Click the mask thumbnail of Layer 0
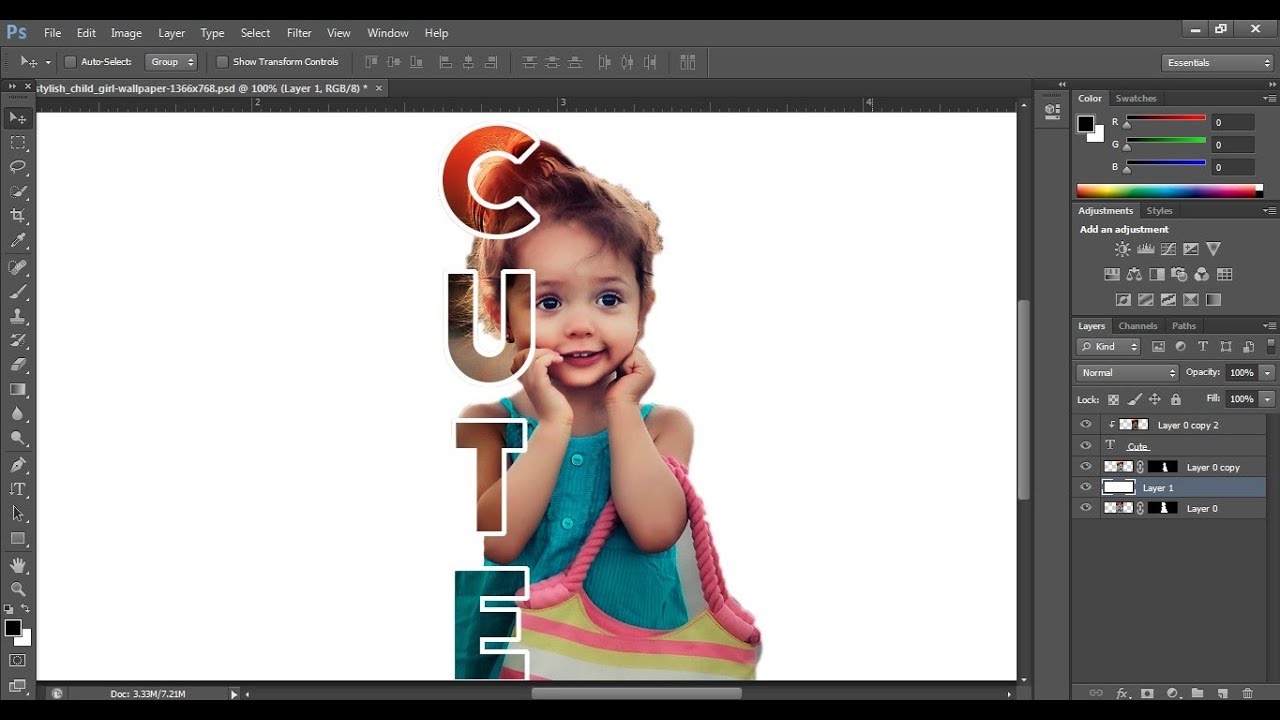1280x720 pixels. coord(1163,508)
